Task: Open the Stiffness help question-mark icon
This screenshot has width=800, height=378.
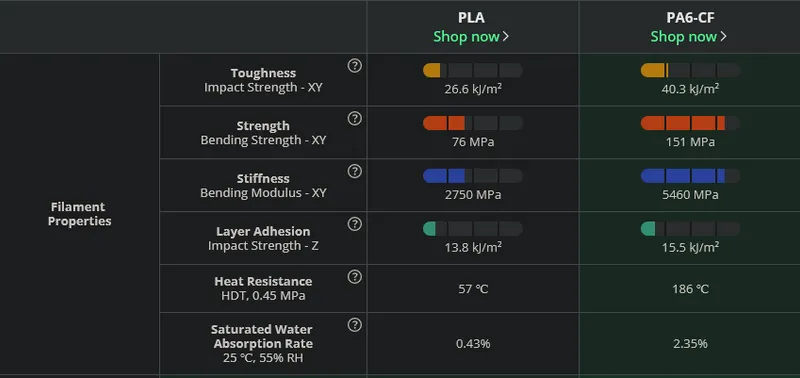Action: coord(355,171)
